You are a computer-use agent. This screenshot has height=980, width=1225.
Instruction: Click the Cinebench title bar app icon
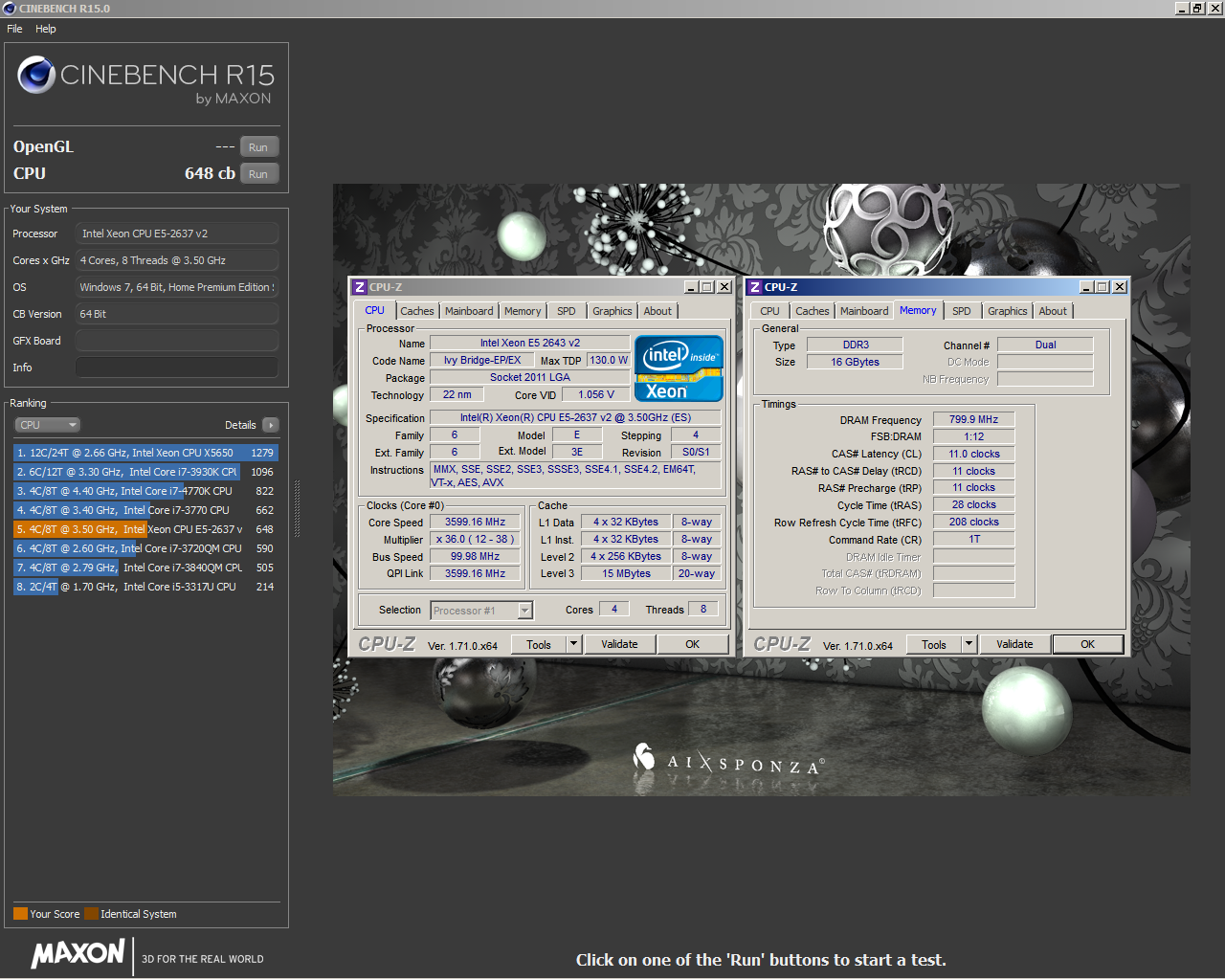pyautogui.click(x=10, y=9)
